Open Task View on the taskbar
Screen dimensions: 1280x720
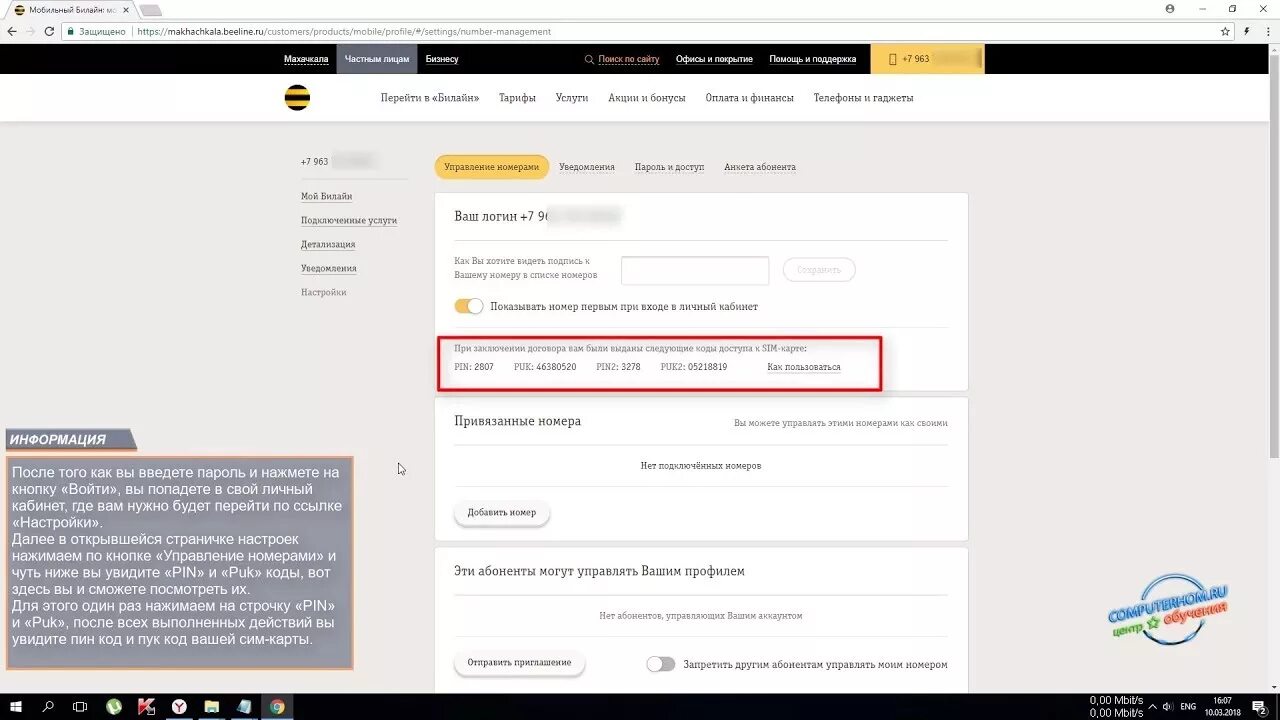(x=80, y=706)
